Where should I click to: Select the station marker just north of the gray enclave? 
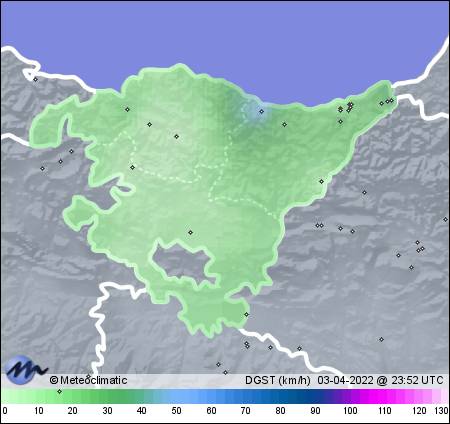click(190, 232)
